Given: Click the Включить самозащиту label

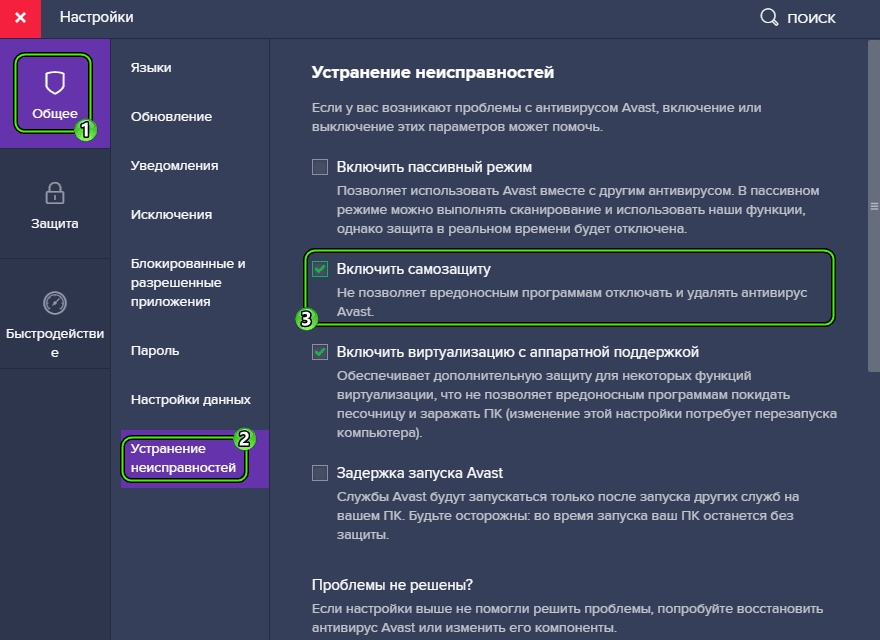Looking at the screenshot, I should [x=413, y=269].
